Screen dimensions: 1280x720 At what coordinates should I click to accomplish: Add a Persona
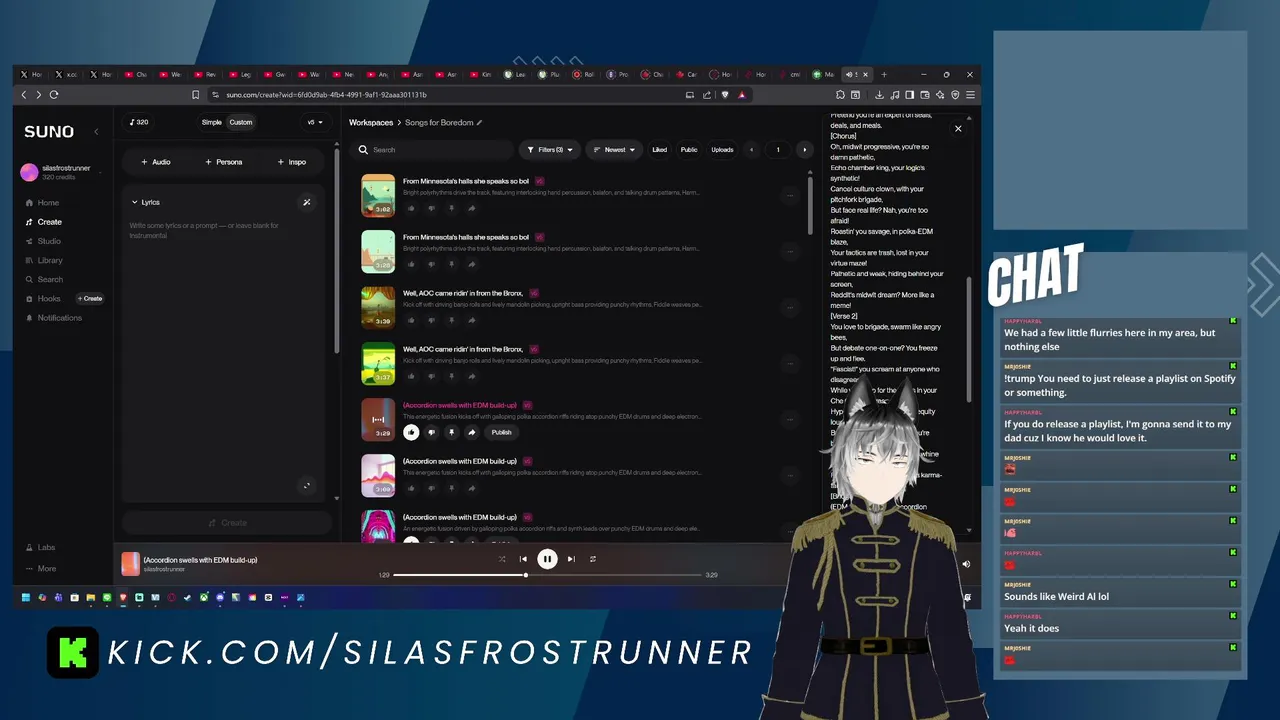pyautogui.click(x=224, y=162)
